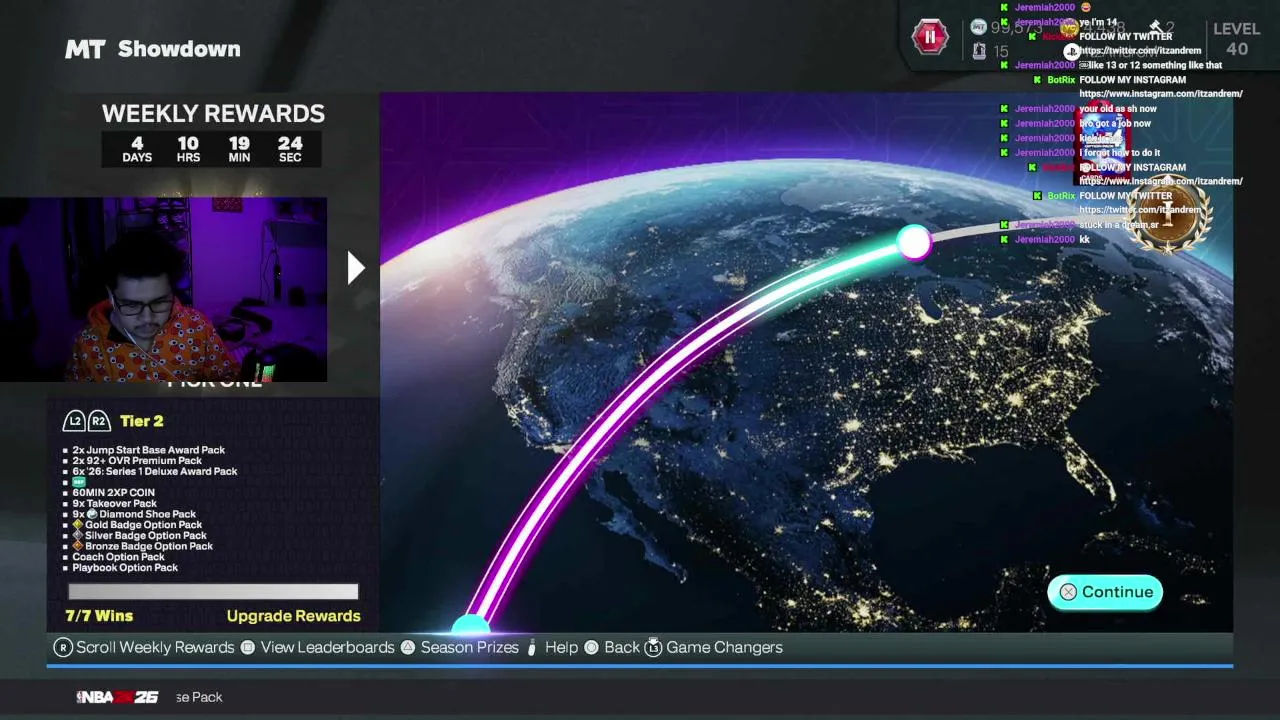Open Help from bottom bar
Screen dimensions: 1280x720
tap(561, 647)
